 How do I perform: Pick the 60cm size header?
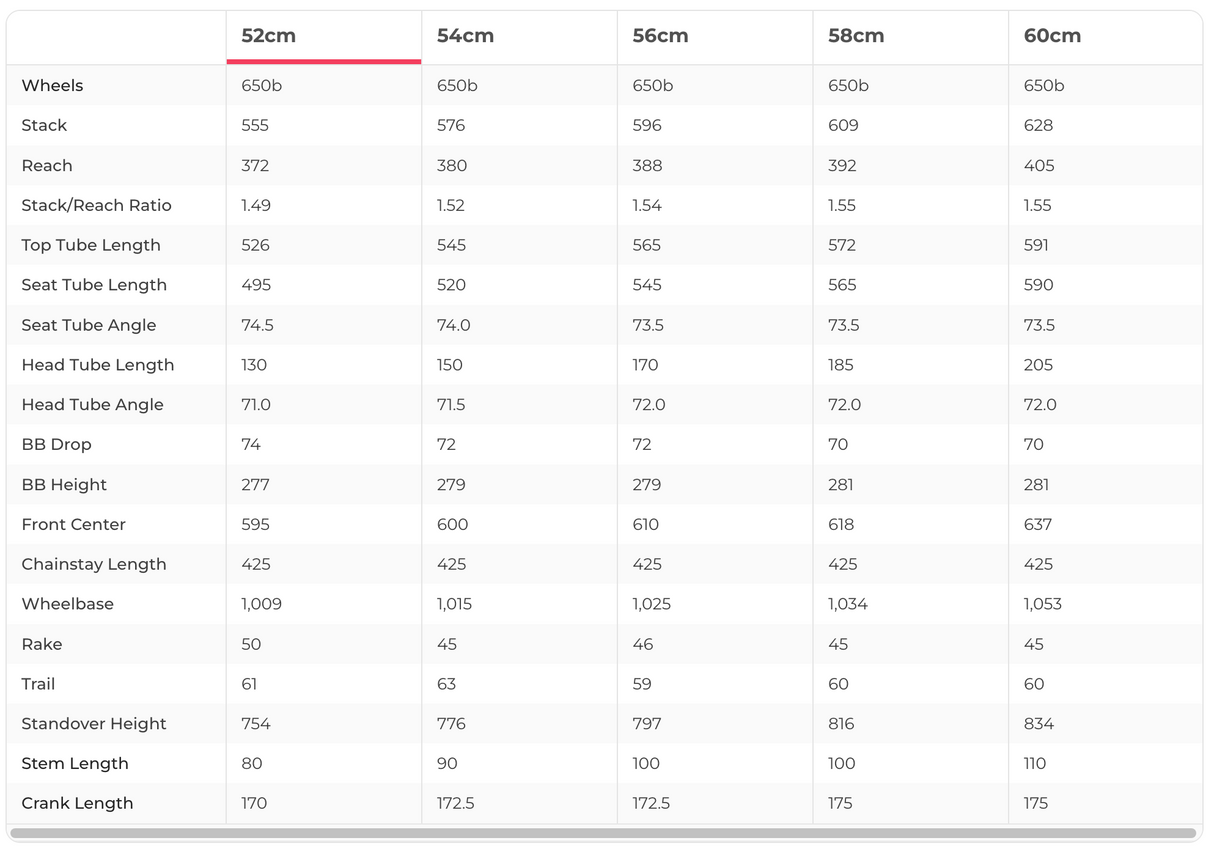coord(1052,36)
